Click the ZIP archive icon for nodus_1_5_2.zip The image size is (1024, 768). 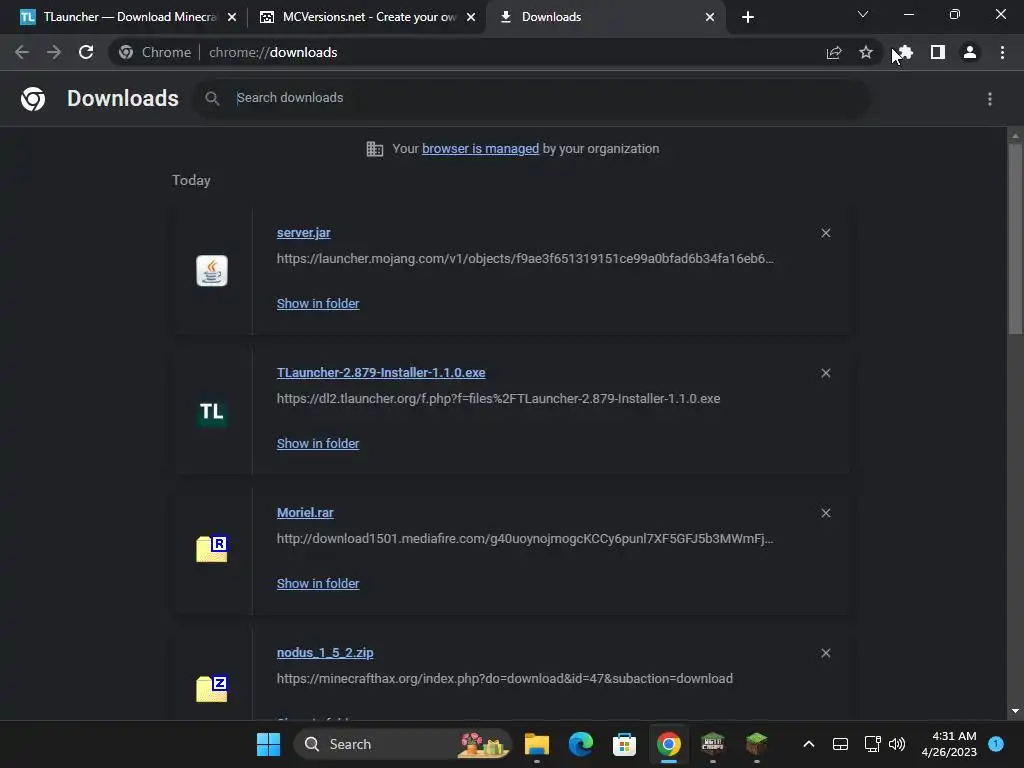pos(212,688)
